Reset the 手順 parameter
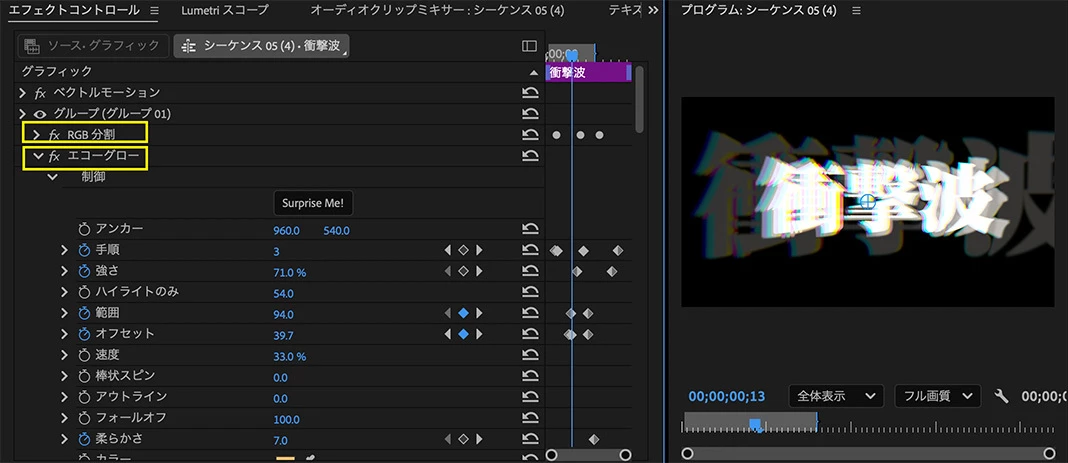This screenshot has width=1068, height=463. point(530,251)
